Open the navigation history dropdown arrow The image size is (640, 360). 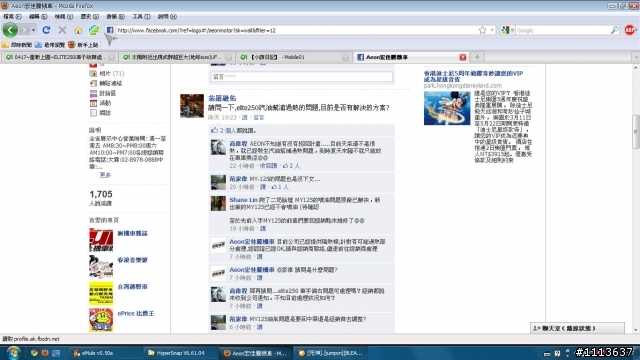click(x=33, y=30)
